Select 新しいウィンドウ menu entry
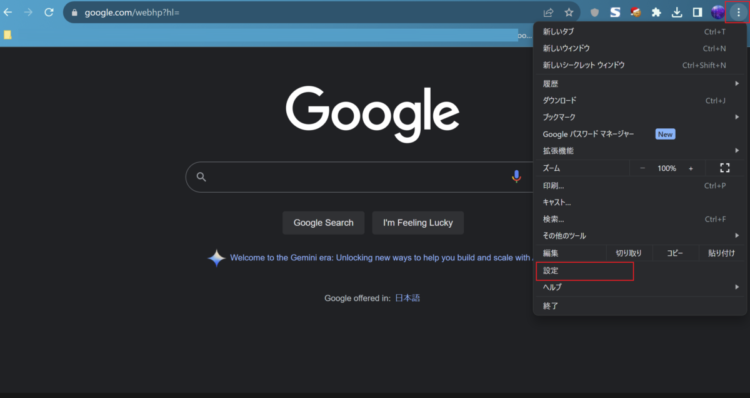This screenshot has height=398, width=750. [x=640, y=48]
